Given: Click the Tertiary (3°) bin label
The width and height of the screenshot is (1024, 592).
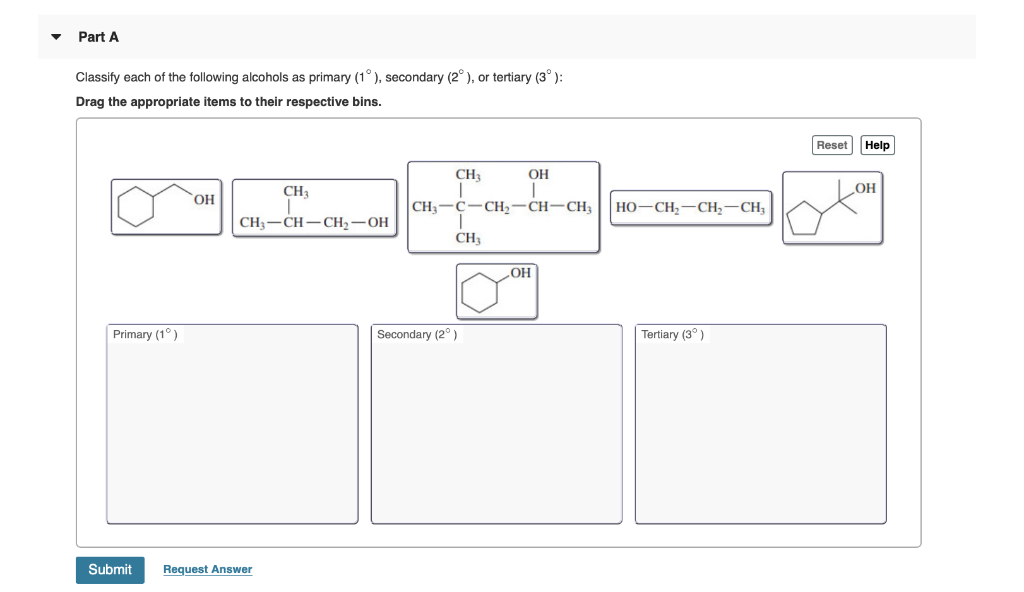Looking at the screenshot, I should coord(672,334).
